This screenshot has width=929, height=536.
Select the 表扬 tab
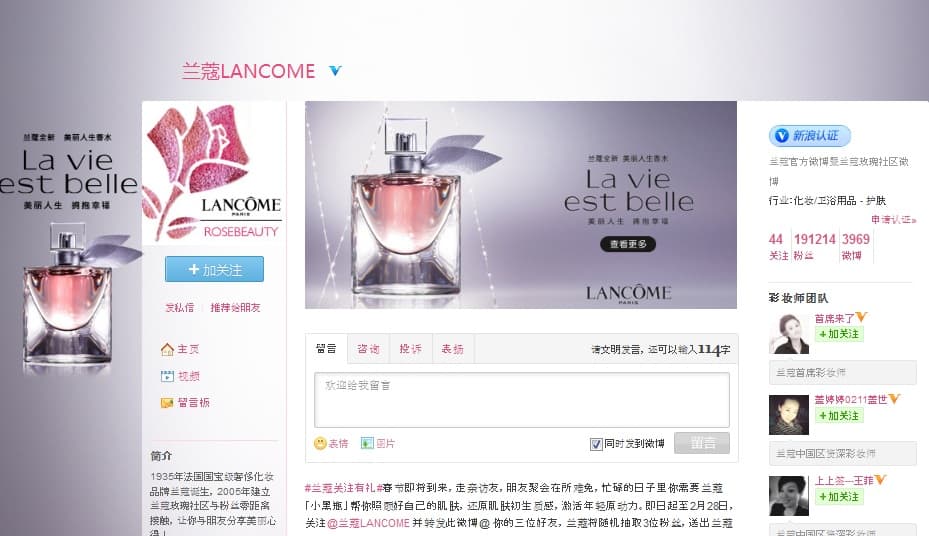pos(453,349)
